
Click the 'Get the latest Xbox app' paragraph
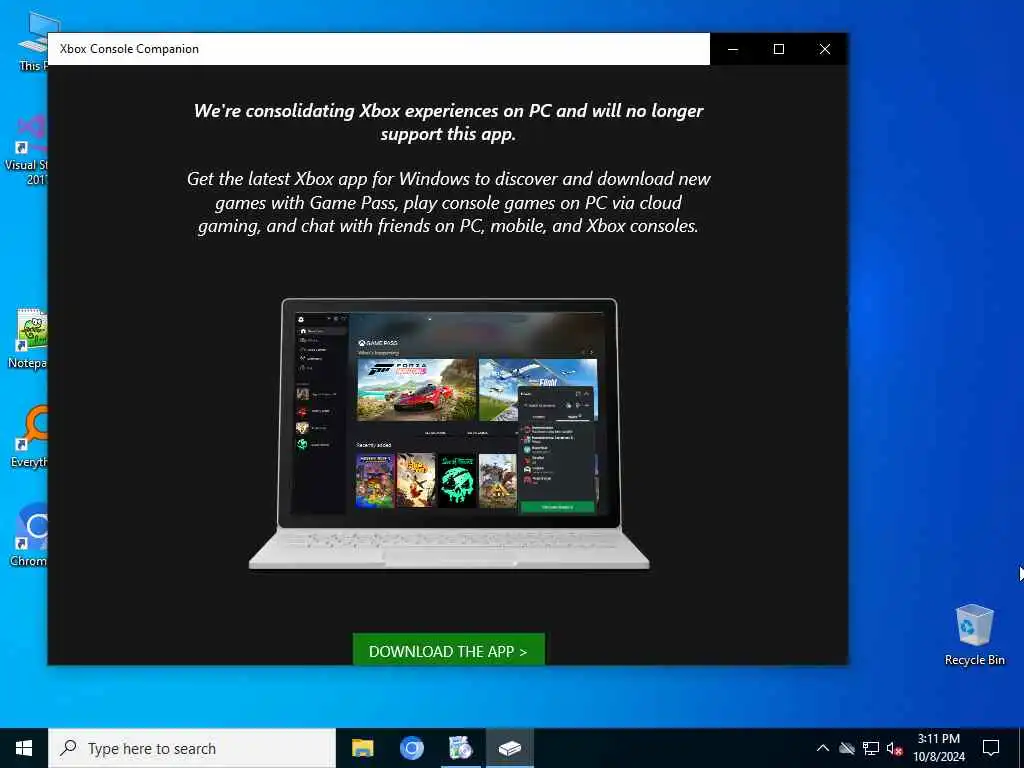pos(449,202)
